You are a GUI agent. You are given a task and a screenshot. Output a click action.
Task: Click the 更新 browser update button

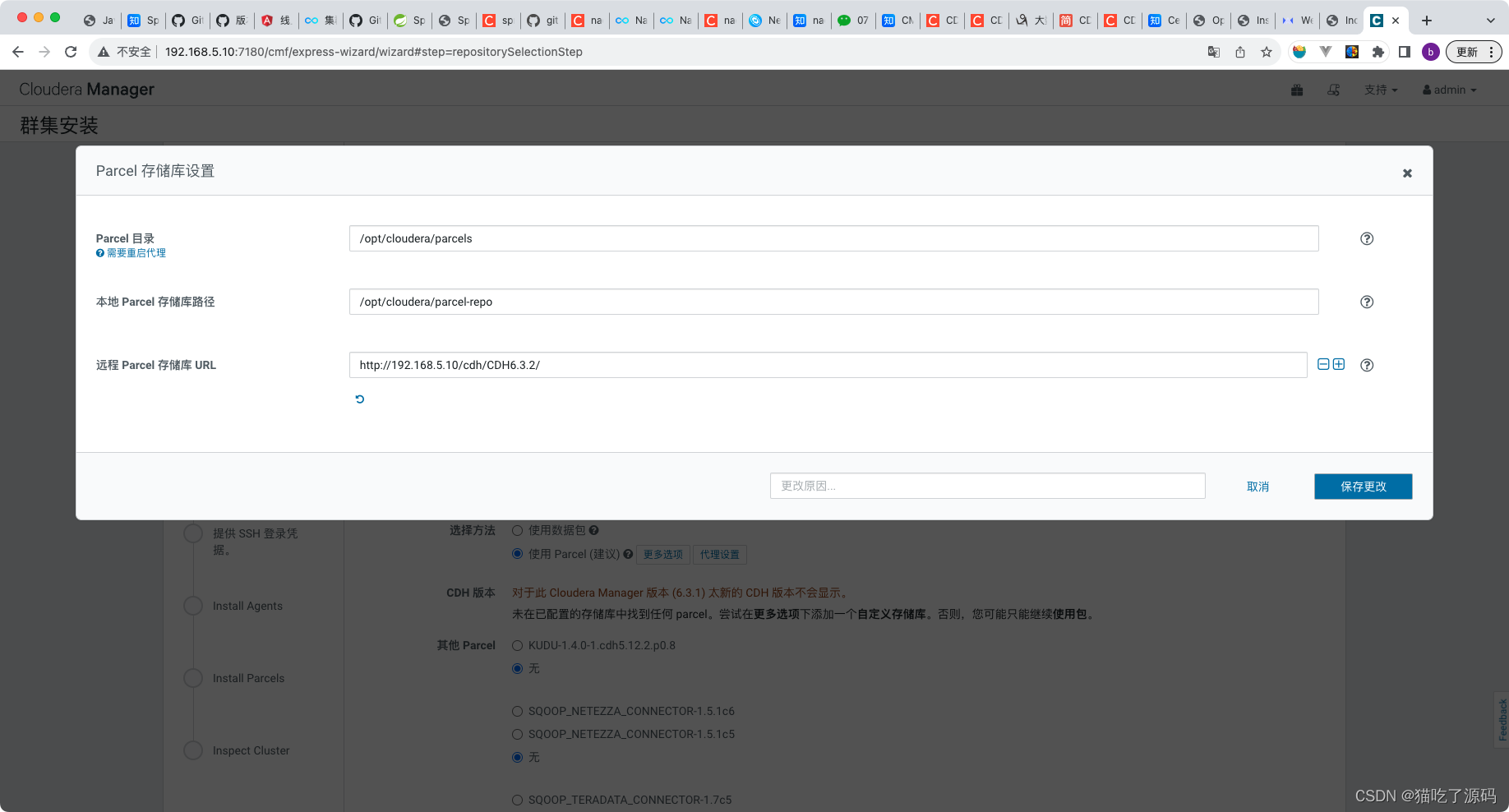(x=1467, y=52)
